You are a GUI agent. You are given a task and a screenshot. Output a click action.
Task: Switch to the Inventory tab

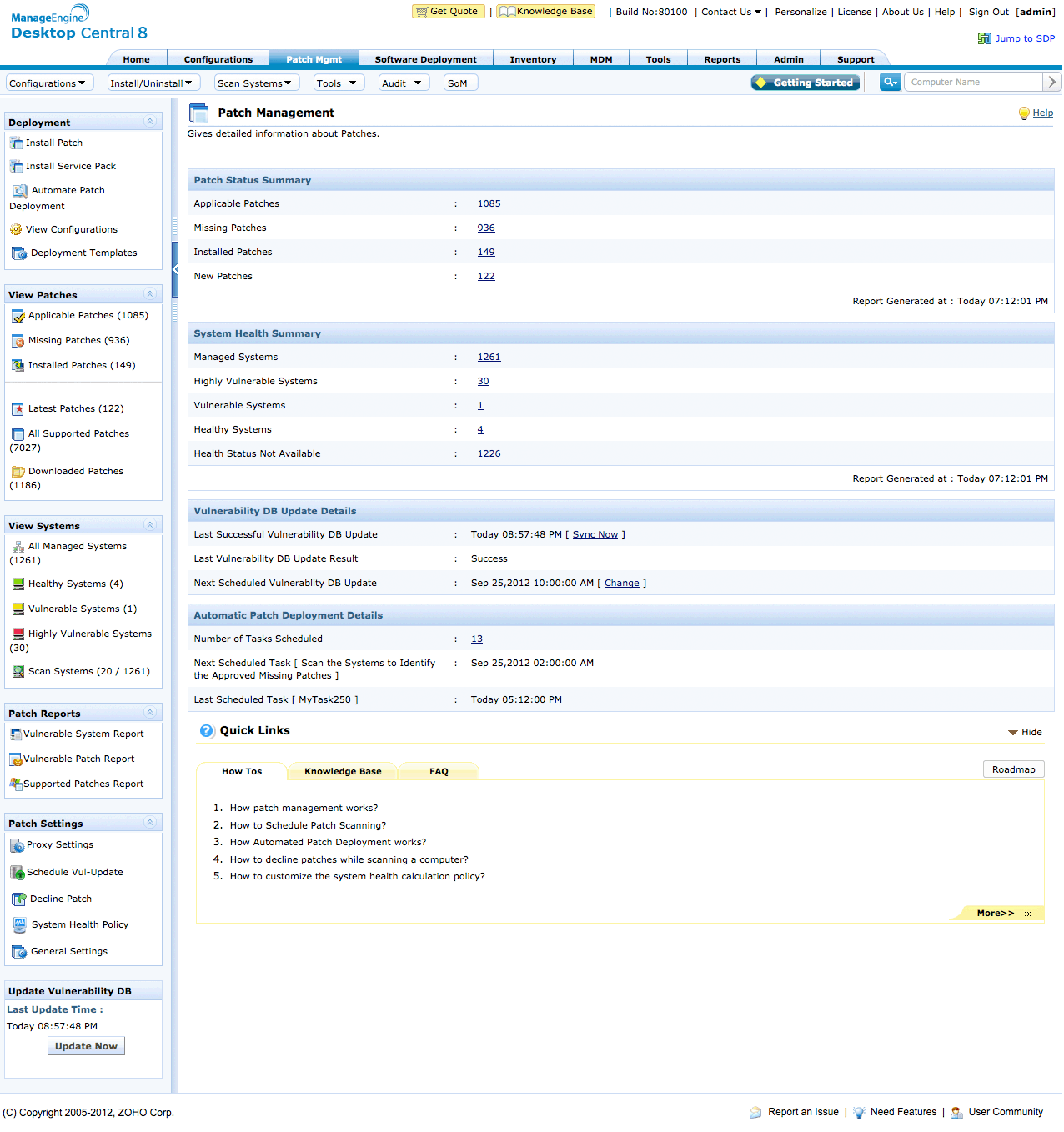pyautogui.click(x=533, y=59)
